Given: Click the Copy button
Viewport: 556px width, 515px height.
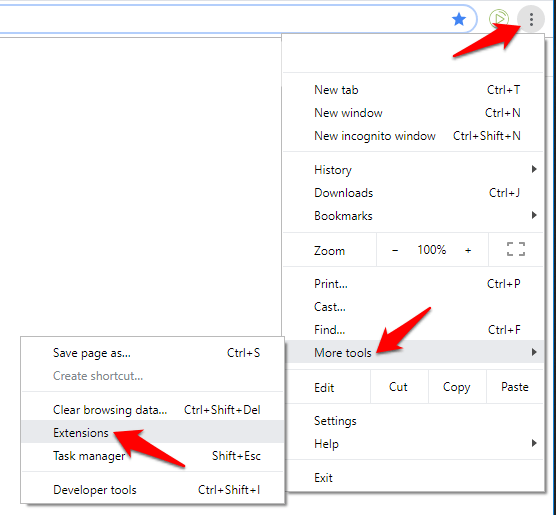Looking at the screenshot, I should coord(457,387).
